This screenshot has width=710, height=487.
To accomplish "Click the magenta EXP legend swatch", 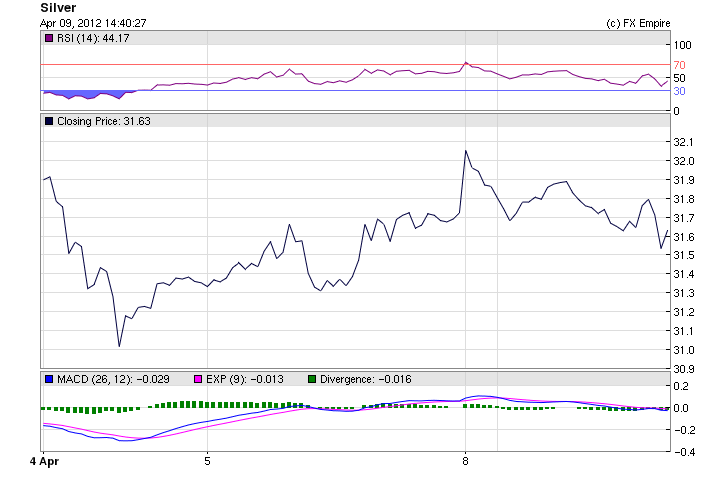I will click(x=198, y=379).
